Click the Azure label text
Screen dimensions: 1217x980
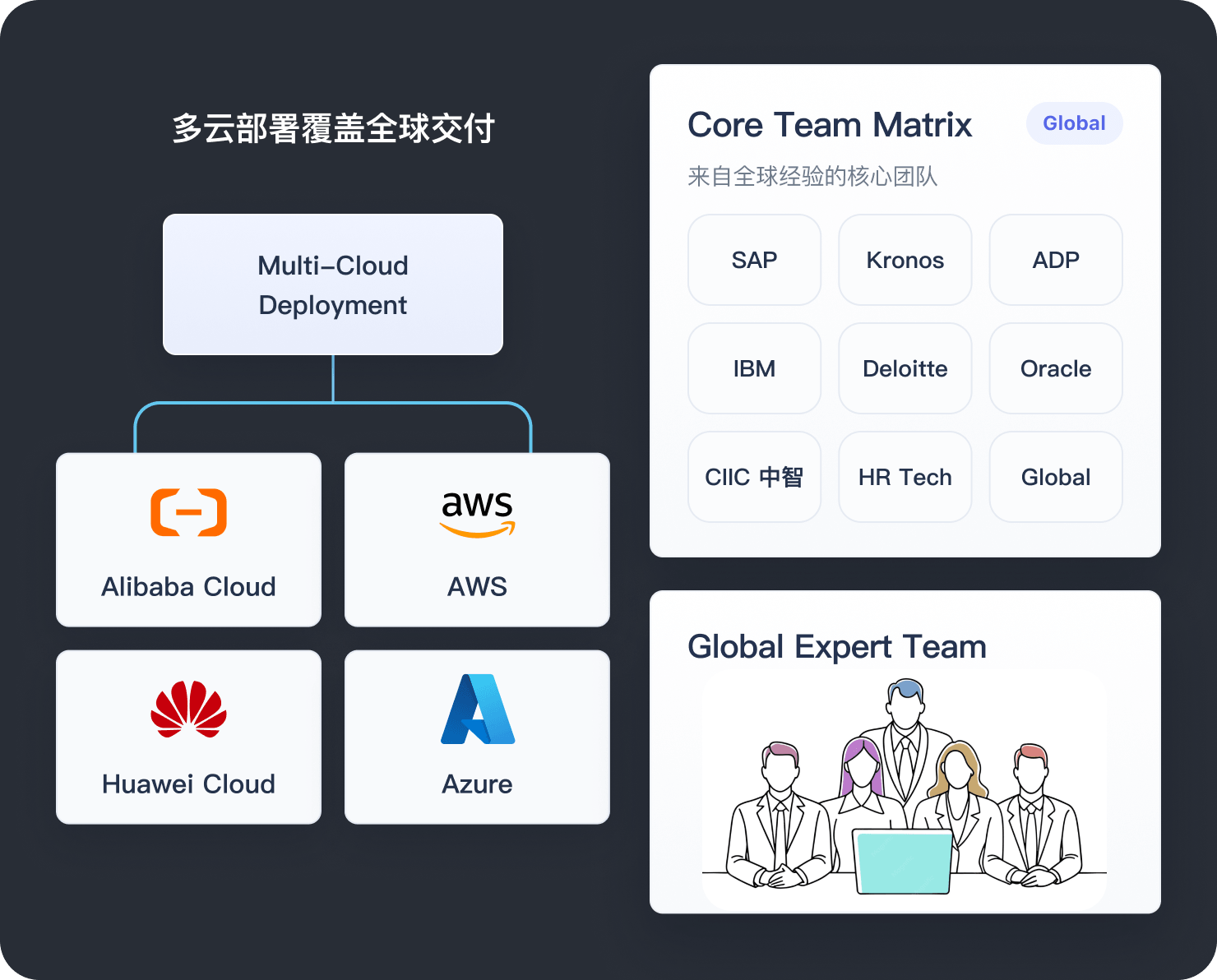(477, 784)
